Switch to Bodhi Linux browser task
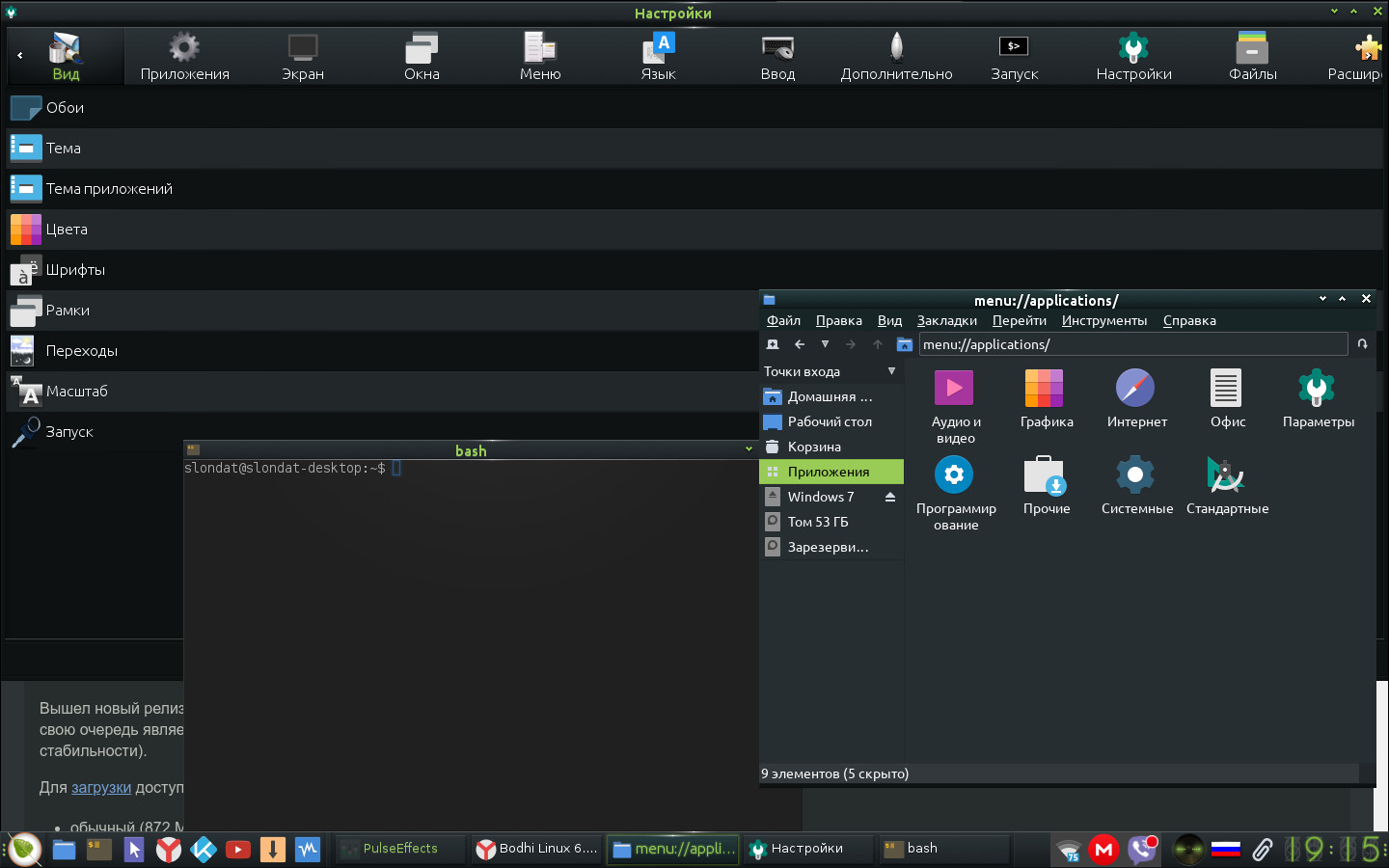Viewport: 1389px width, 868px height. click(x=537, y=849)
